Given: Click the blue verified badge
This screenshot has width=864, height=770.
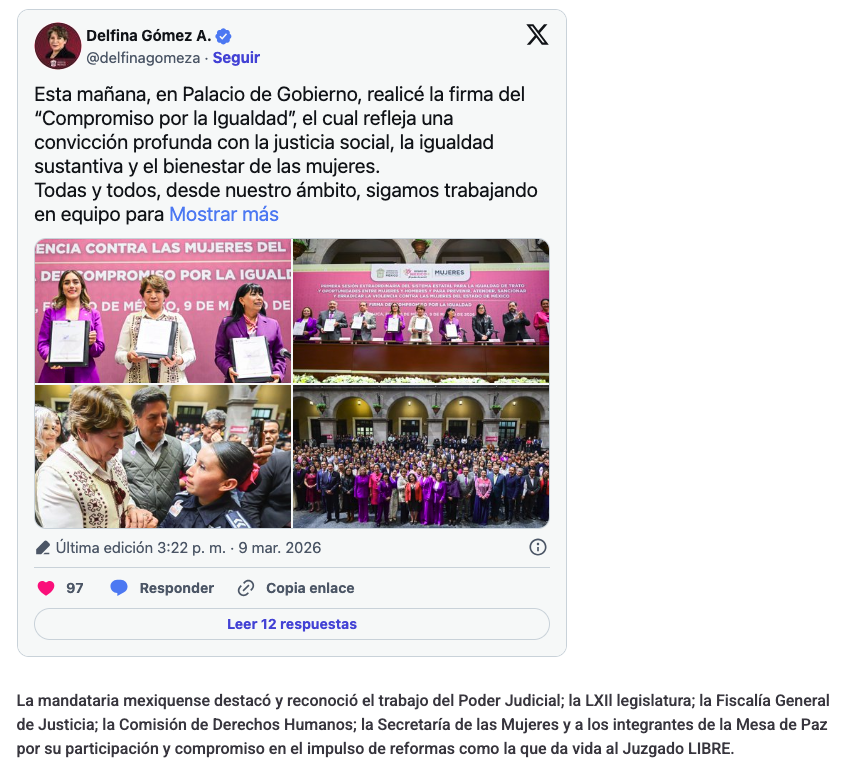Looking at the screenshot, I should pos(223,36).
